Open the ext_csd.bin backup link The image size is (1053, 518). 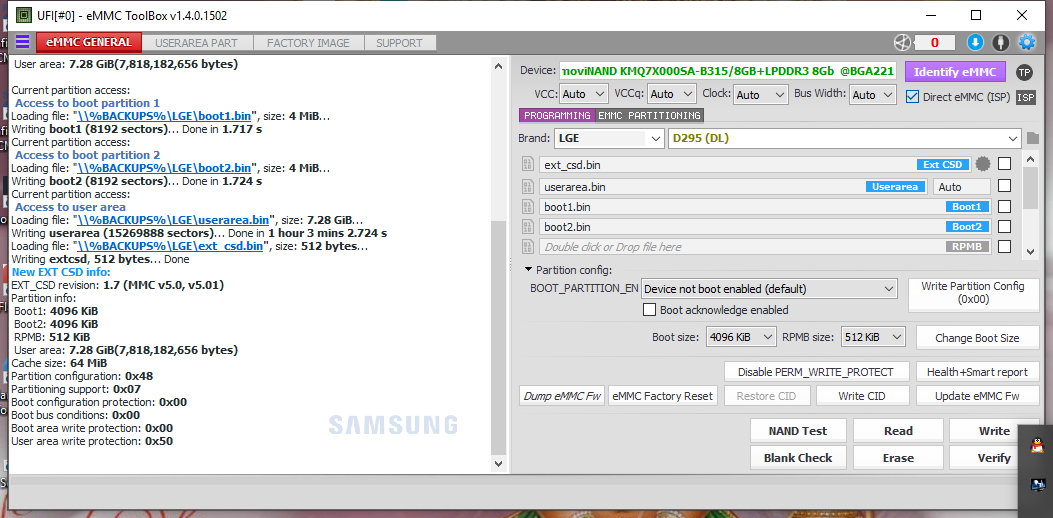[x=170, y=247]
